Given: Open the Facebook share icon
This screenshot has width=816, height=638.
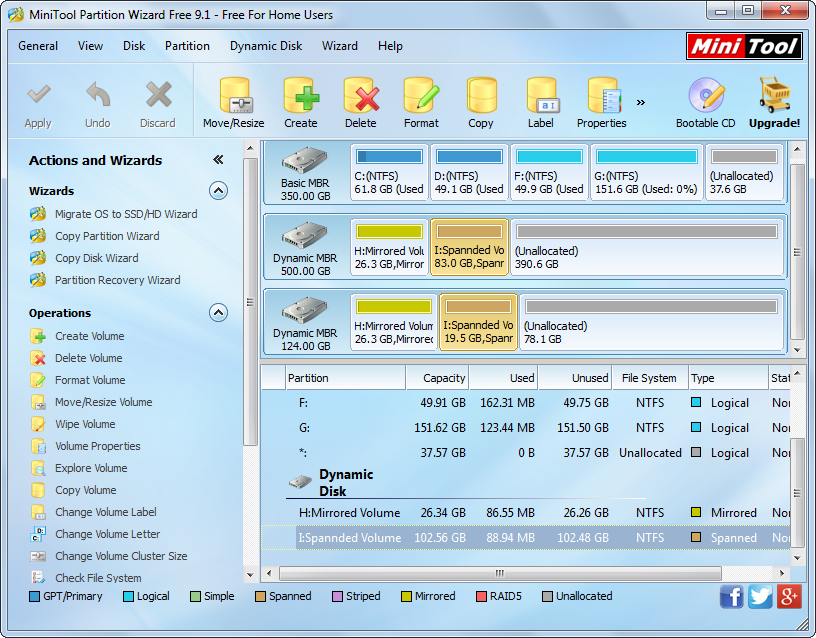Looking at the screenshot, I should coord(731,596).
